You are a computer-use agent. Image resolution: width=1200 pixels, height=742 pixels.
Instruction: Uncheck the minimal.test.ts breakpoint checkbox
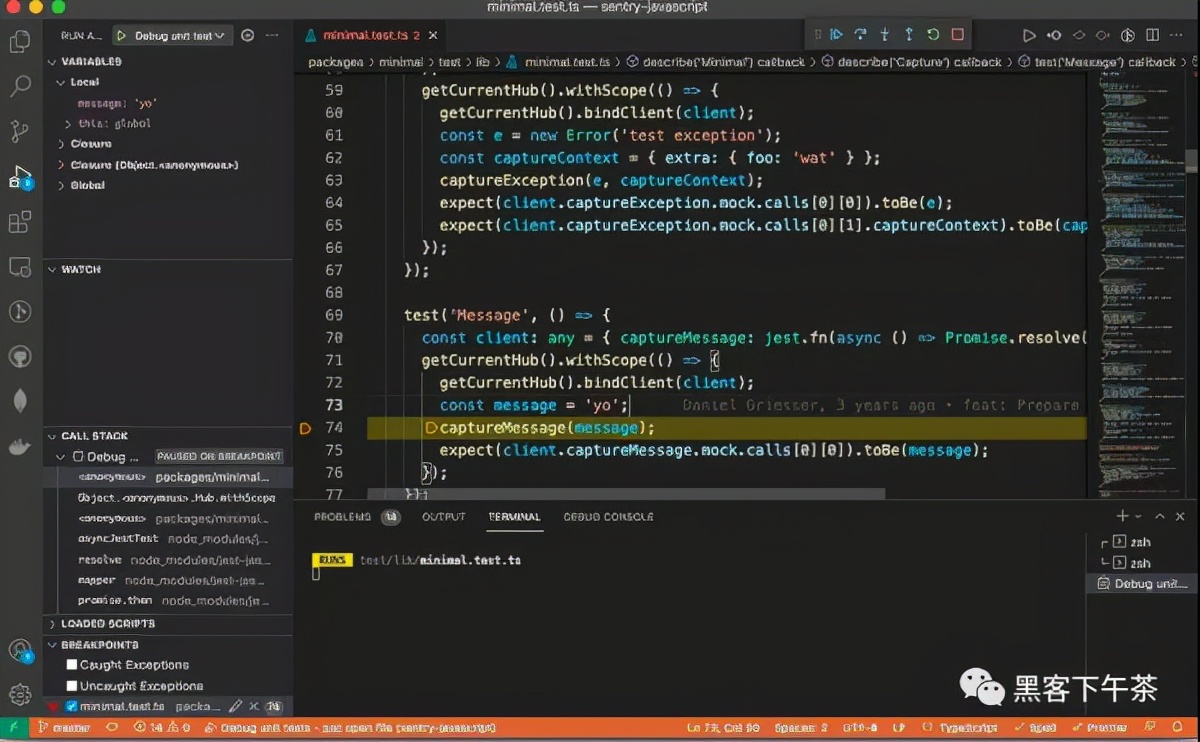click(x=72, y=707)
